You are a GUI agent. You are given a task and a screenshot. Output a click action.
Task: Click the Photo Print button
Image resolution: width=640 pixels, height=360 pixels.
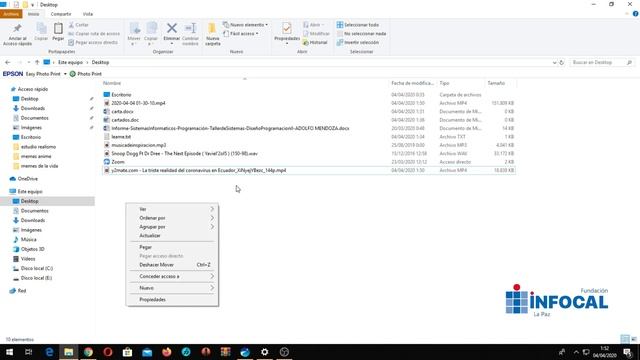pyautogui.click(x=86, y=74)
